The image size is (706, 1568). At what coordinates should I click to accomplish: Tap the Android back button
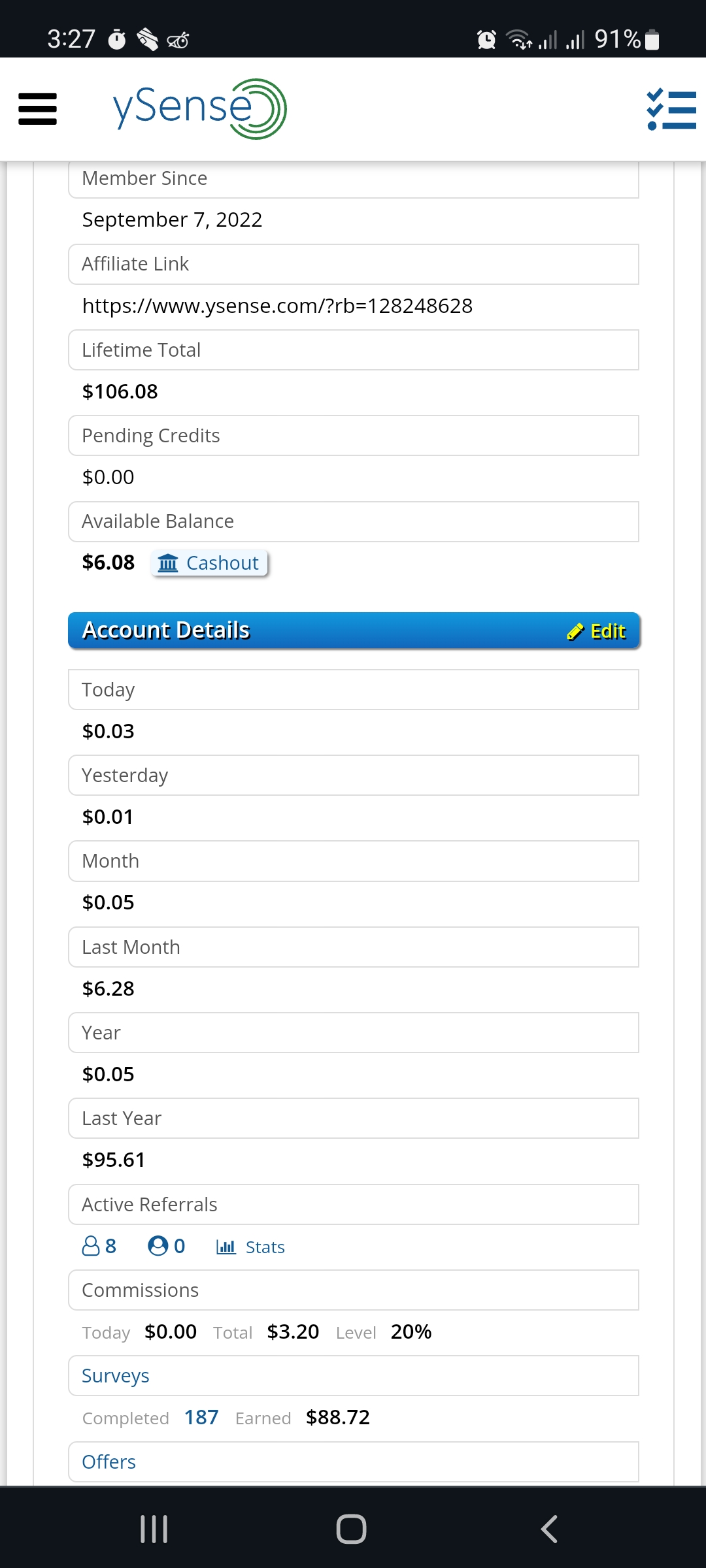549,1529
